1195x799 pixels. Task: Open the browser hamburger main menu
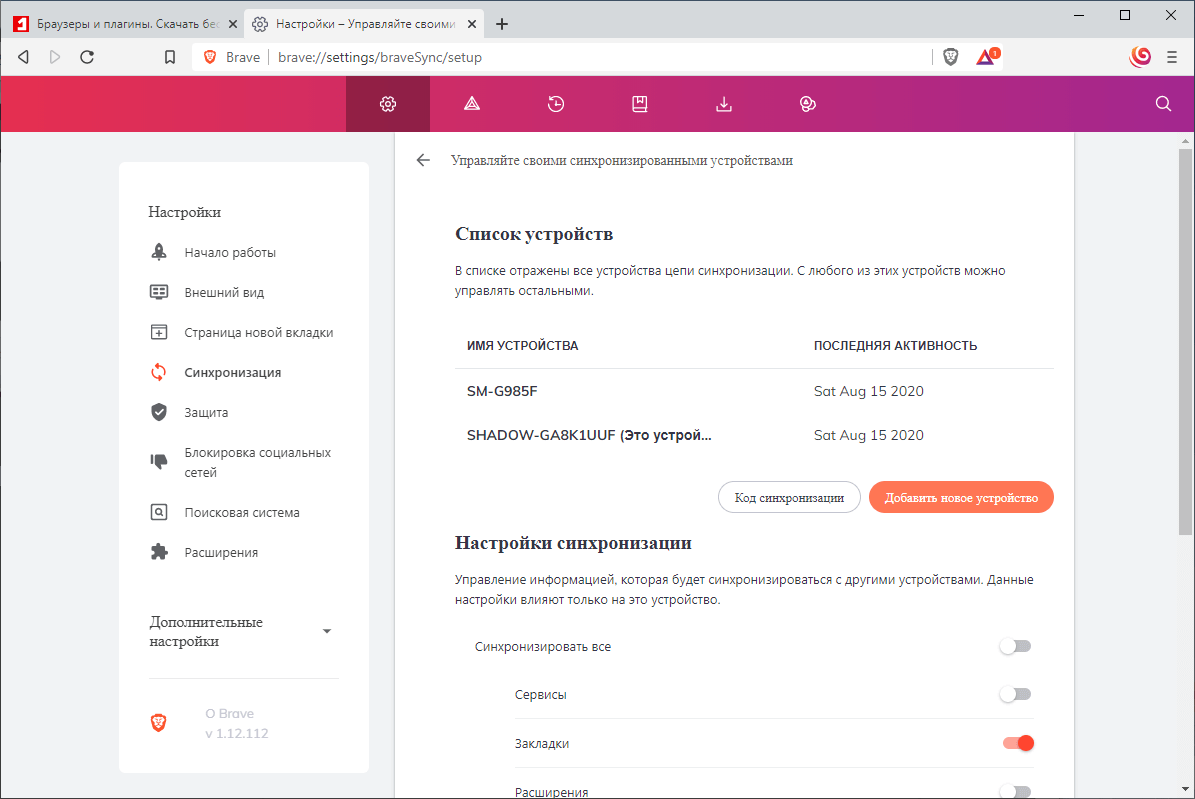[1172, 57]
